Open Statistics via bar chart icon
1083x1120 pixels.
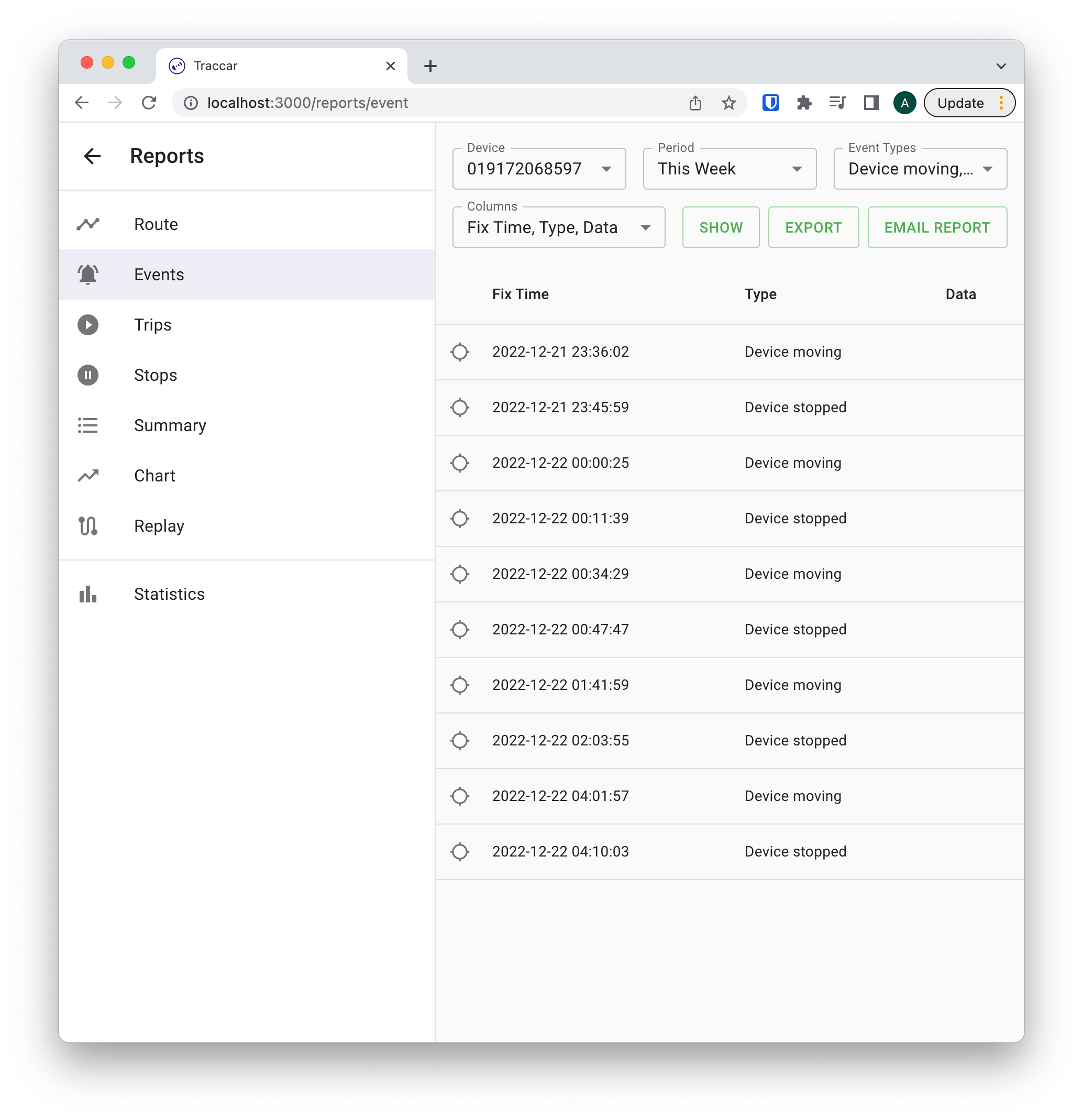(x=88, y=594)
